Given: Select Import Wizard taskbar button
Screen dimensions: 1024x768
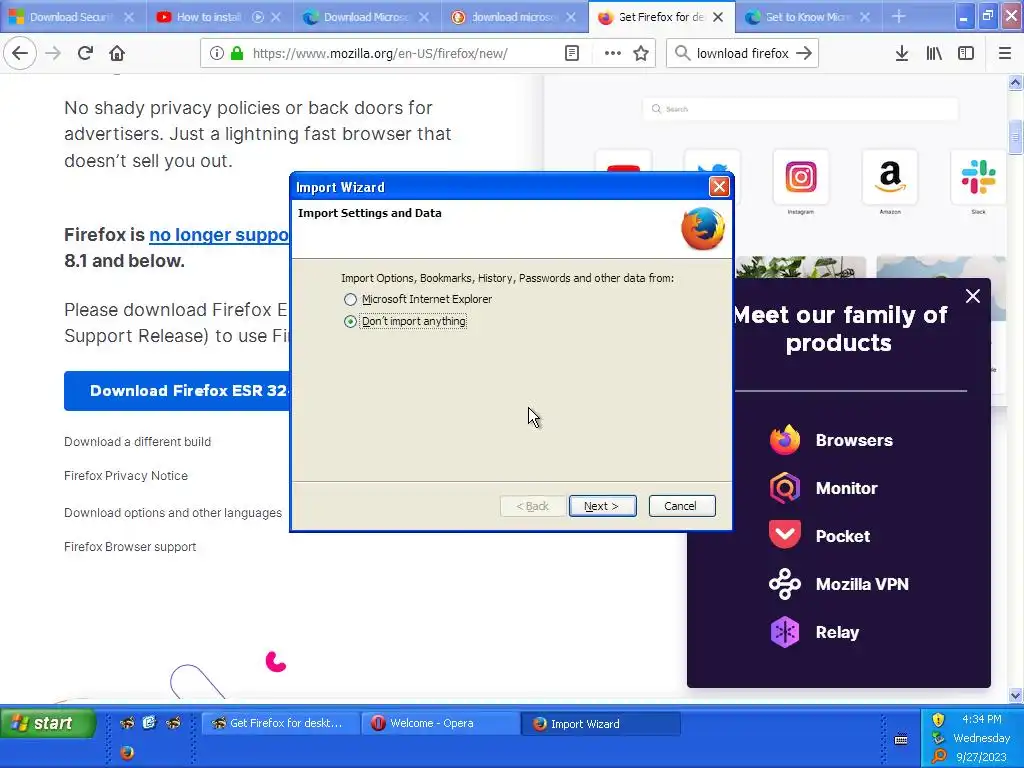Looking at the screenshot, I should coord(601,723).
